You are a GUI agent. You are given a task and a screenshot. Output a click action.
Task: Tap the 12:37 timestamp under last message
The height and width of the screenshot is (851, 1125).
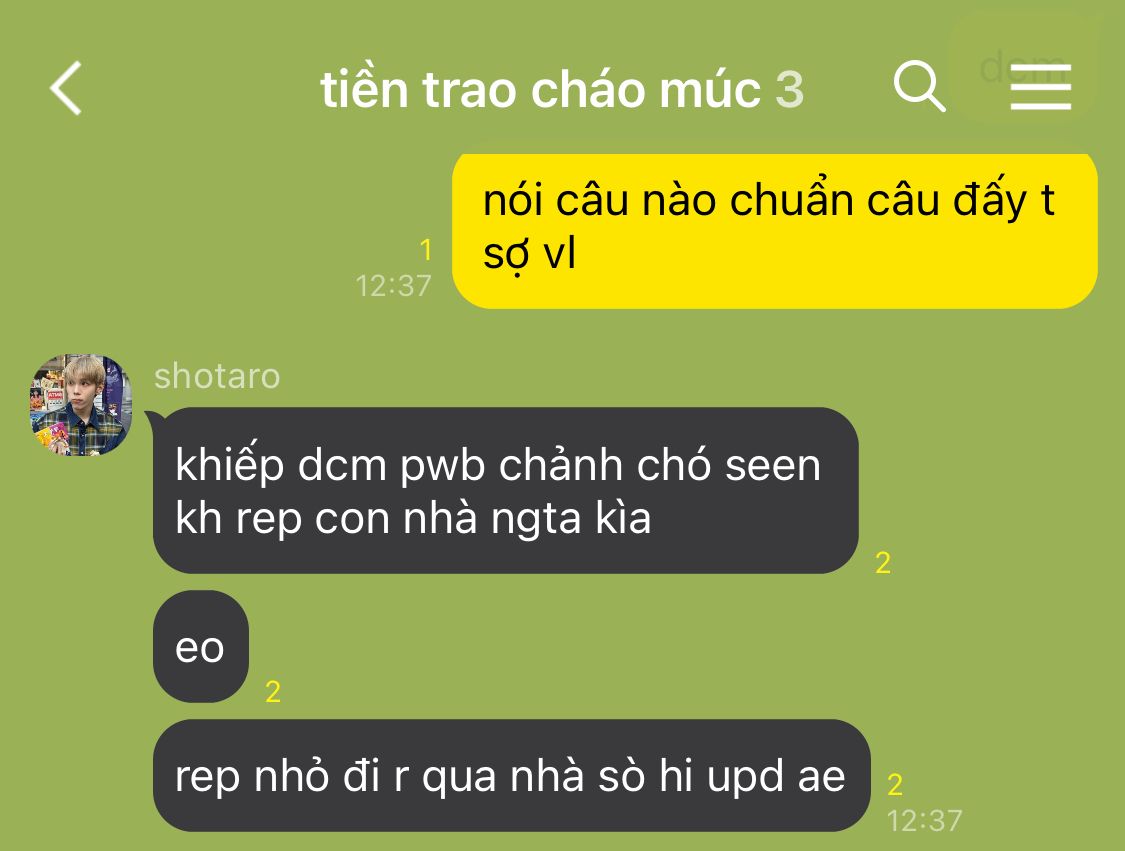pos(924,821)
